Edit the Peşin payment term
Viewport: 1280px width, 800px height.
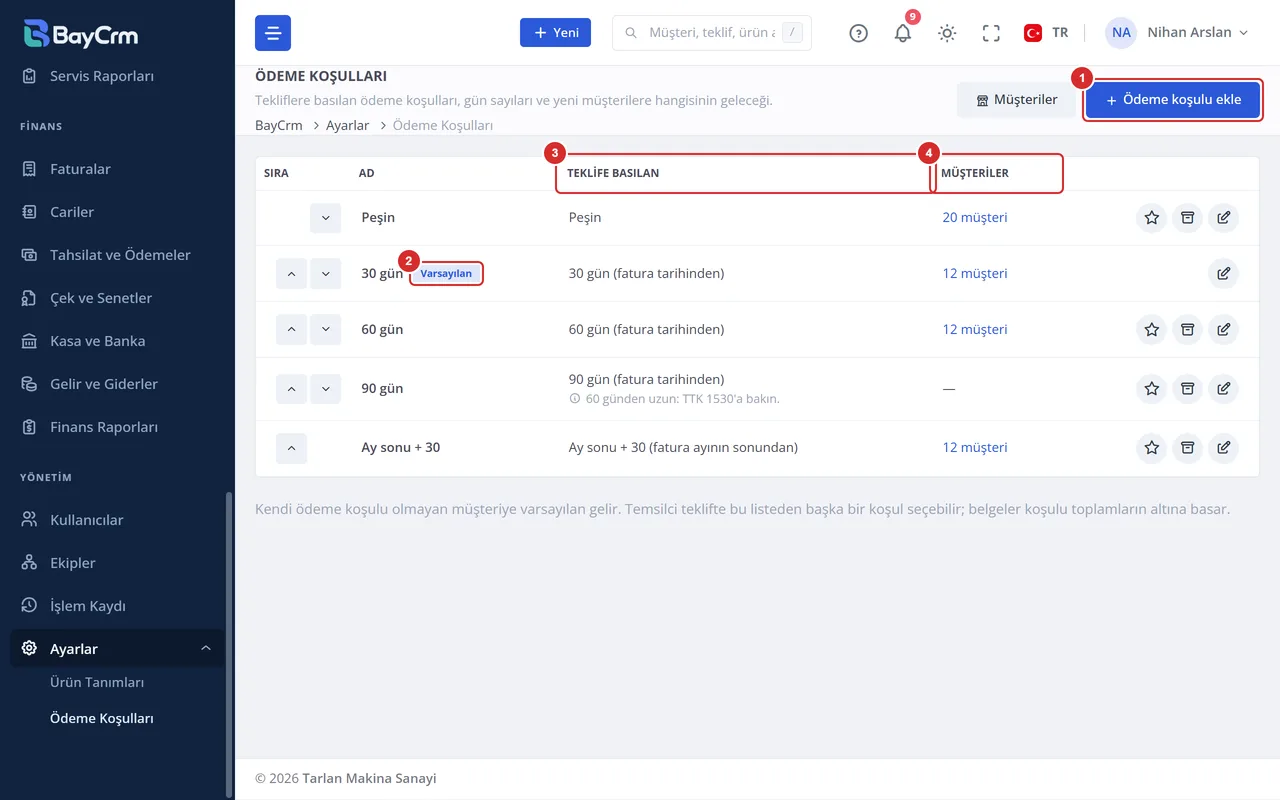point(1223,217)
